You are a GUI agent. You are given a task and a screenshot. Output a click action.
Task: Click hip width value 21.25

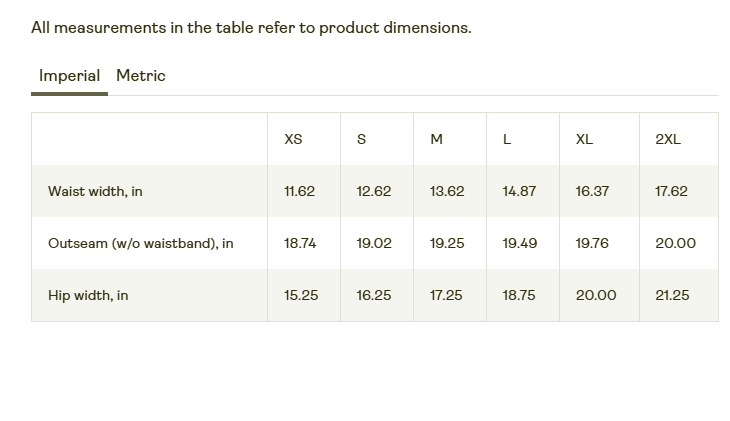pyautogui.click(x=672, y=295)
